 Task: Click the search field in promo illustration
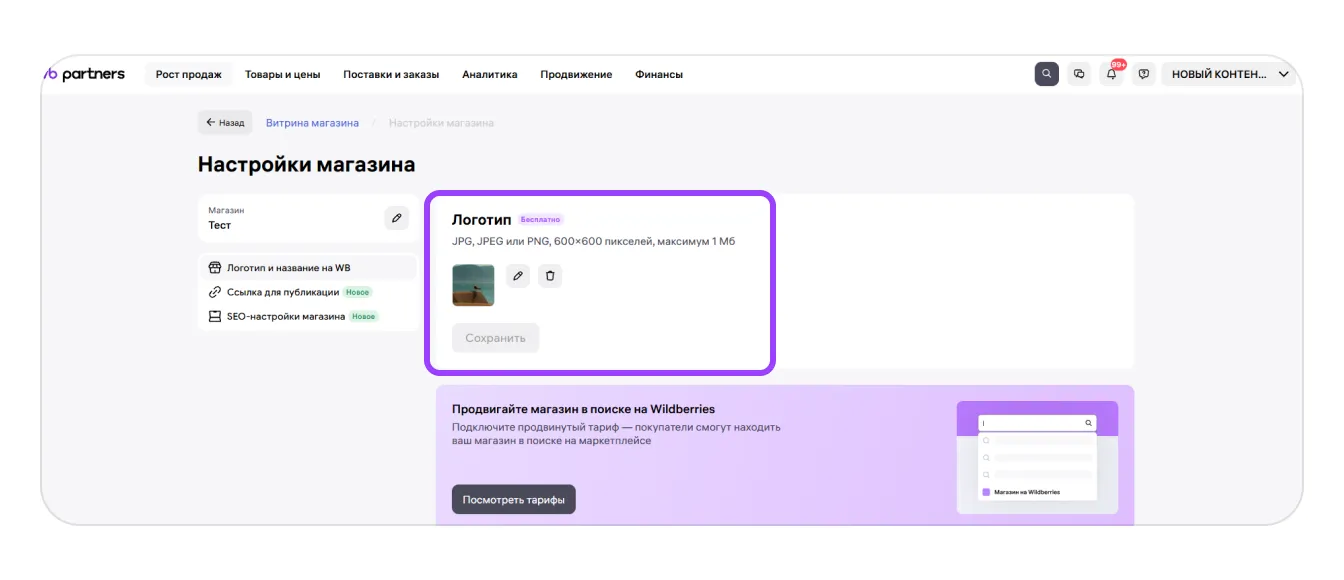point(1037,423)
